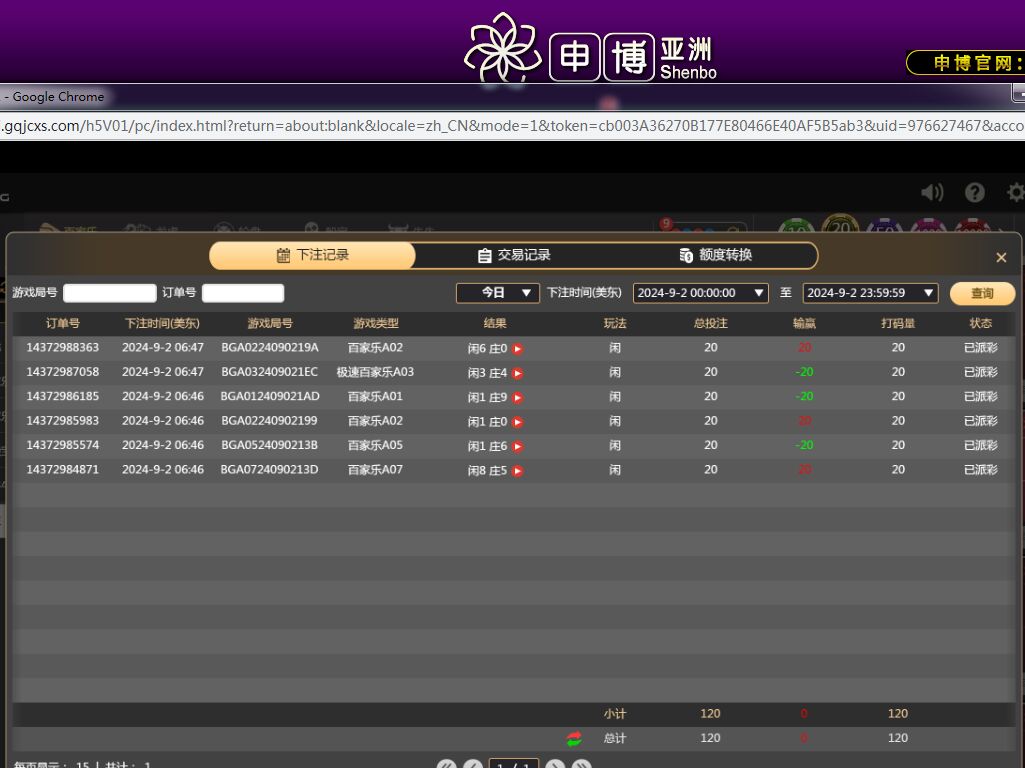Image resolution: width=1025 pixels, height=768 pixels.
Task: Switch to the 交易记录 tab
Action: 514,256
